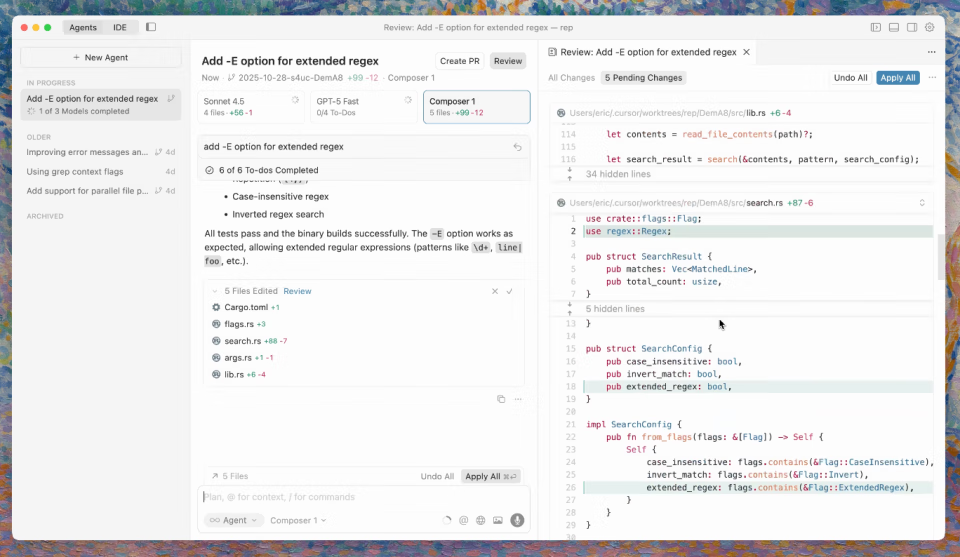Accept edited files with the checkmark icon
960x557 pixels.
(x=509, y=291)
